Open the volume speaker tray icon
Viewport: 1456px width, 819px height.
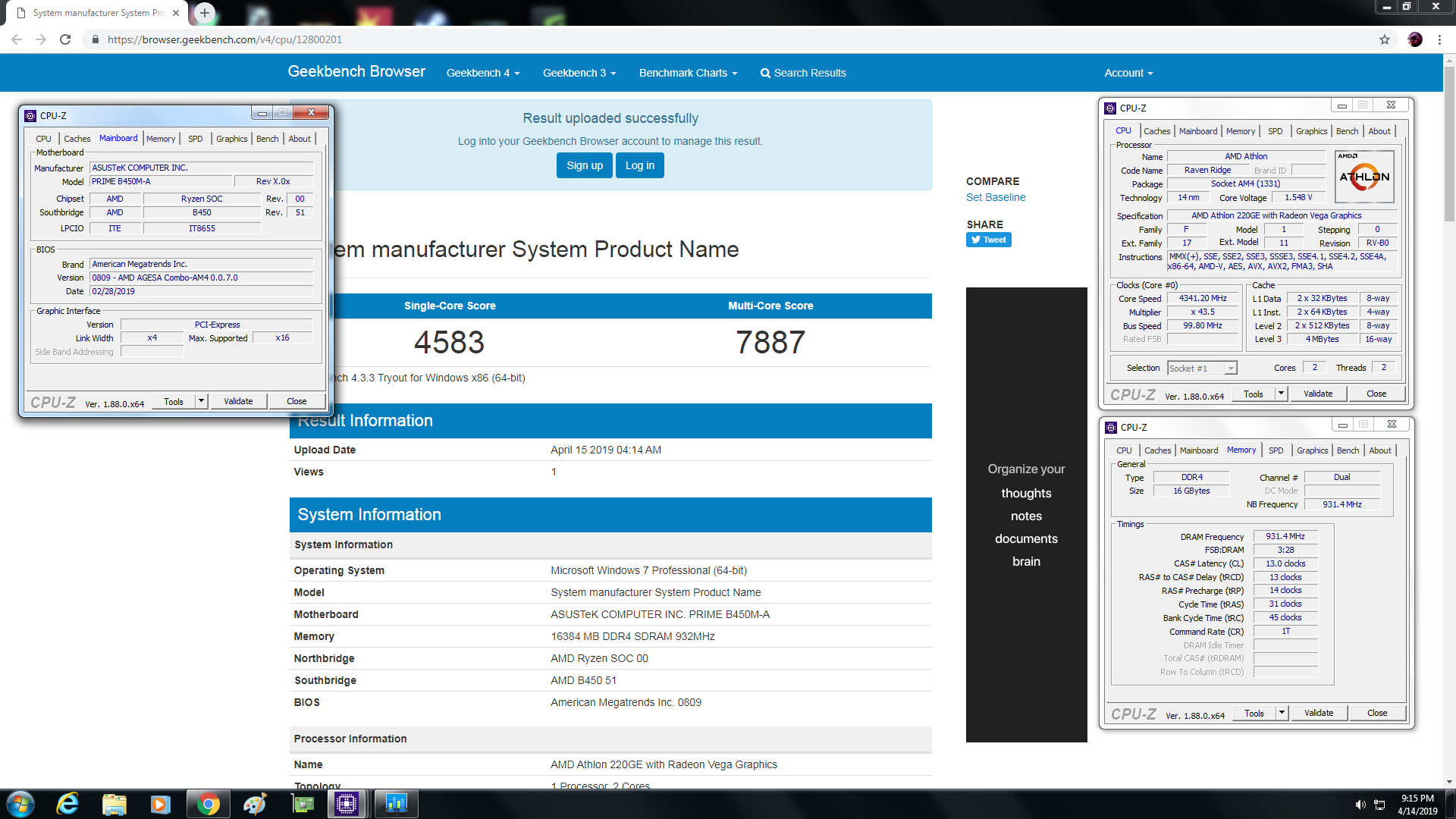click(x=1360, y=805)
